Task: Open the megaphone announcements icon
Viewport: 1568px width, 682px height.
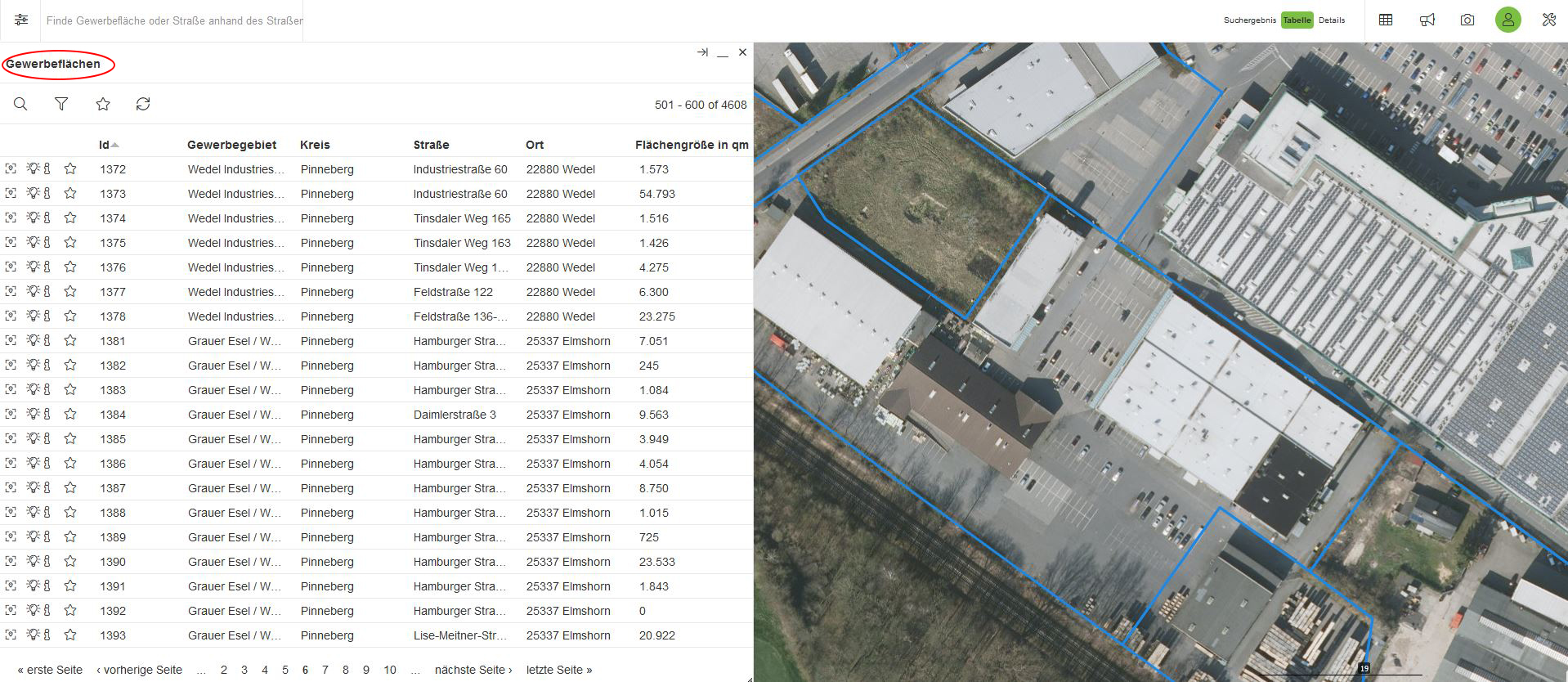Action: [1427, 20]
